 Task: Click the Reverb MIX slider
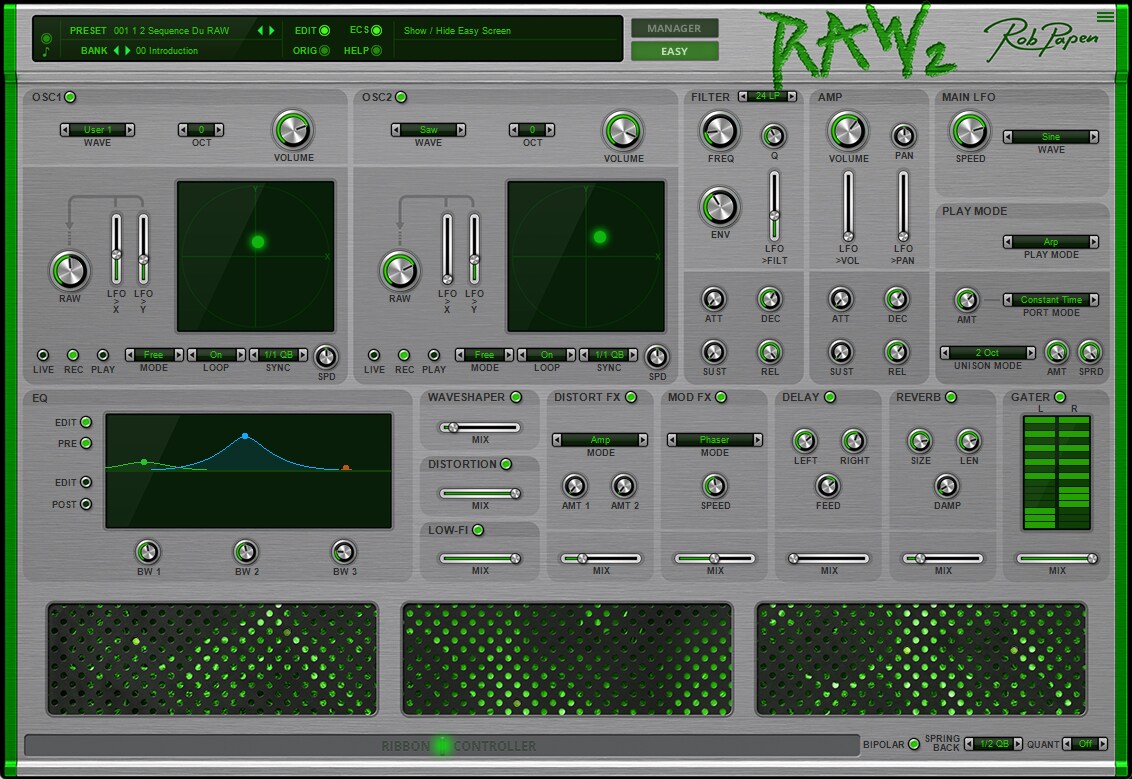pyautogui.click(x=943, y=558)
